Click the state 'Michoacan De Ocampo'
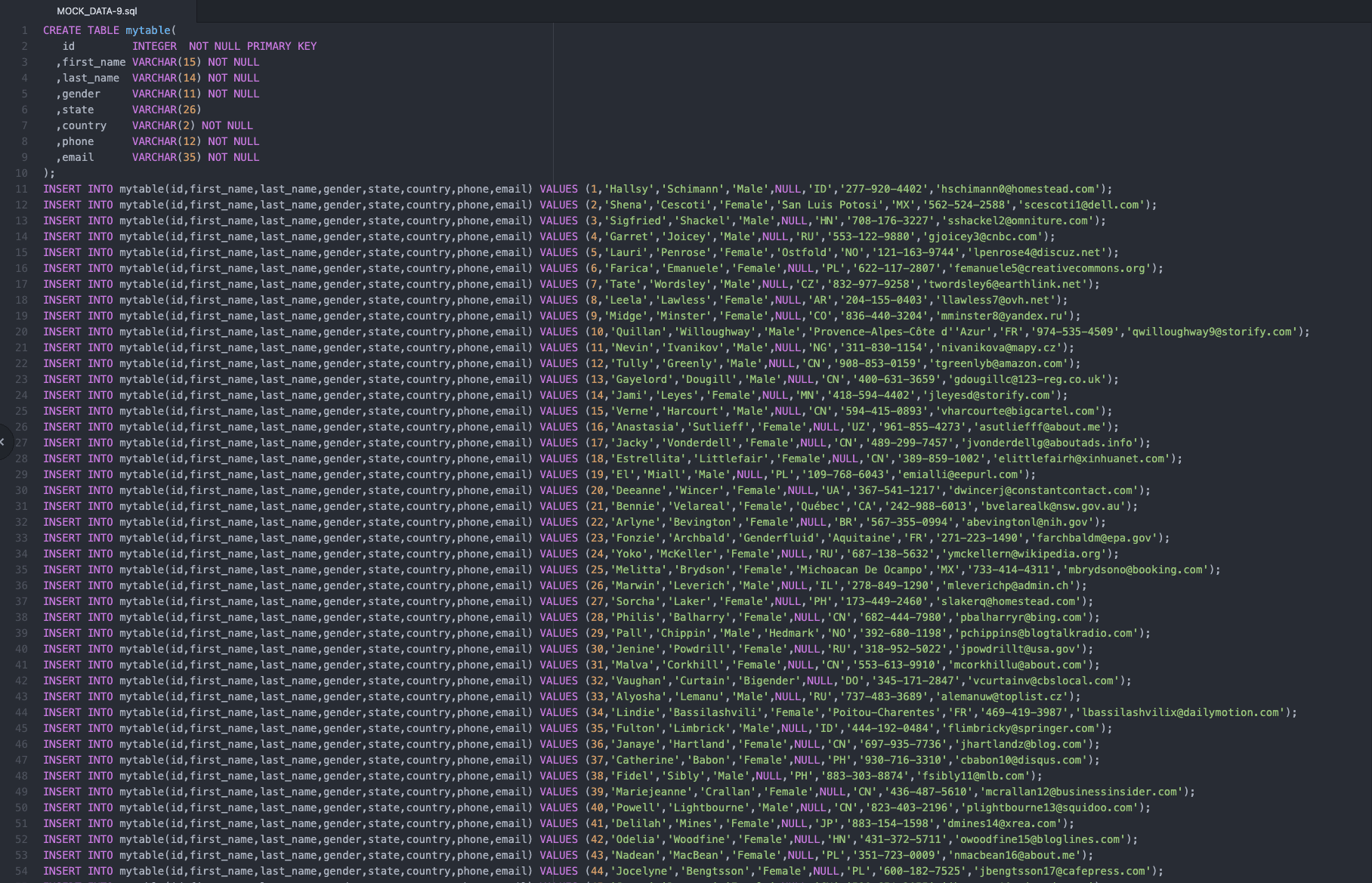This screenshot has width=1372, height=883. pos(861,570)
